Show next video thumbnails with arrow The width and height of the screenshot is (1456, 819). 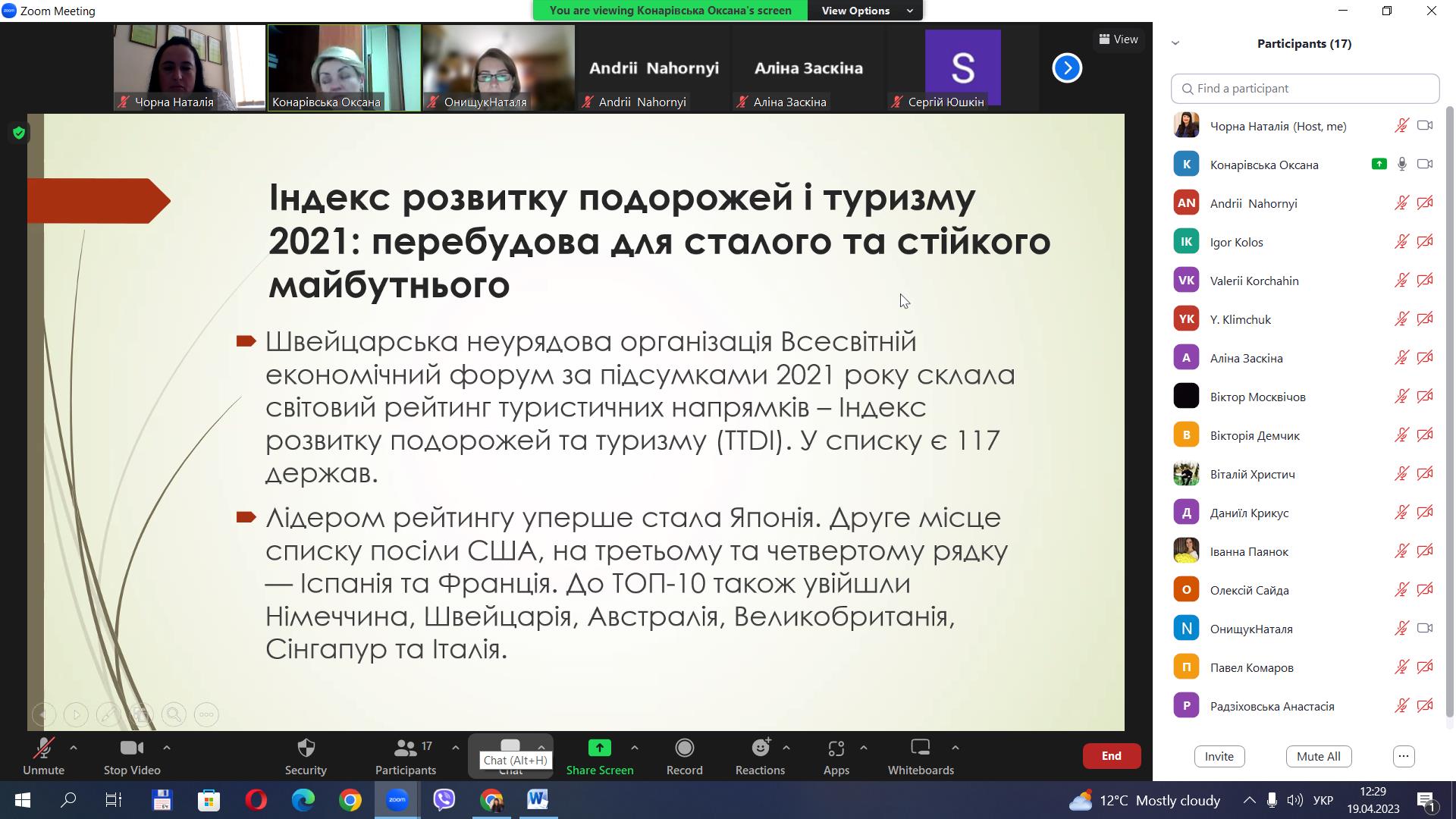1066,68
